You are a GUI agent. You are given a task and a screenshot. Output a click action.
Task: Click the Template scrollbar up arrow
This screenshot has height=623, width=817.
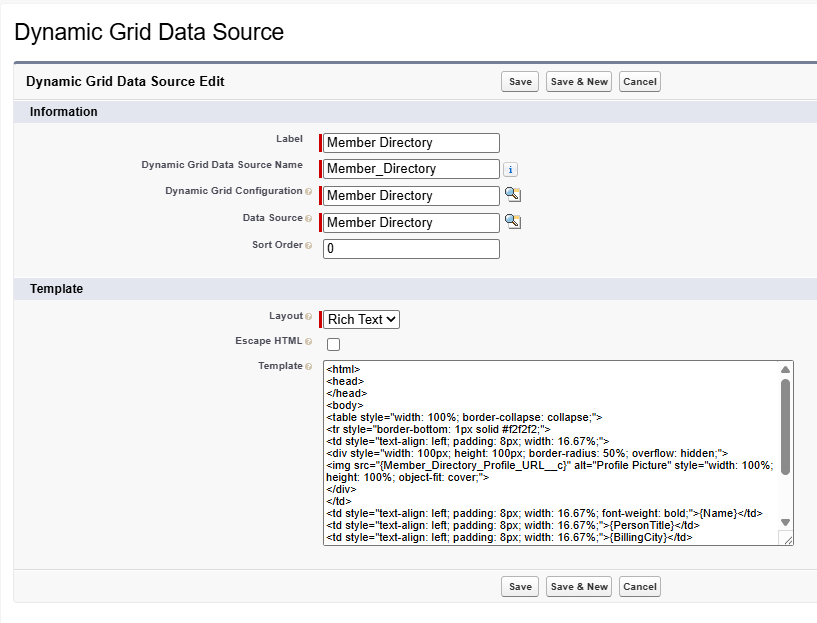(x=785, y=370)
